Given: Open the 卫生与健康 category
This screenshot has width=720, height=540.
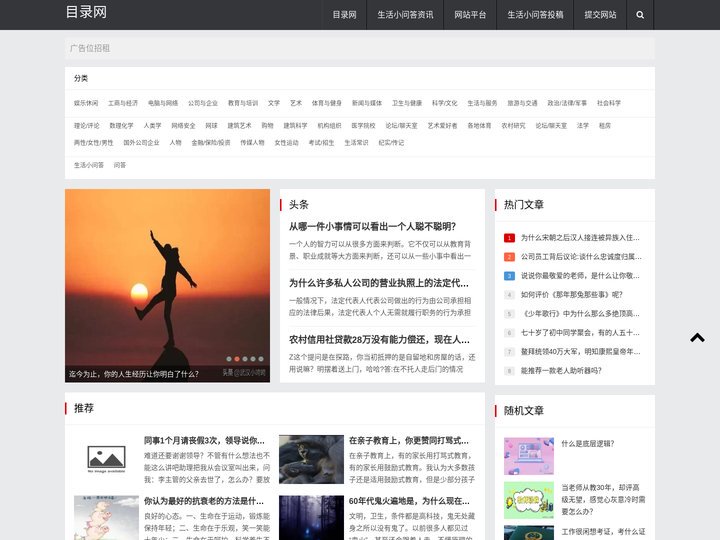Looking at the screenshot, I should (x=406, y=103).
